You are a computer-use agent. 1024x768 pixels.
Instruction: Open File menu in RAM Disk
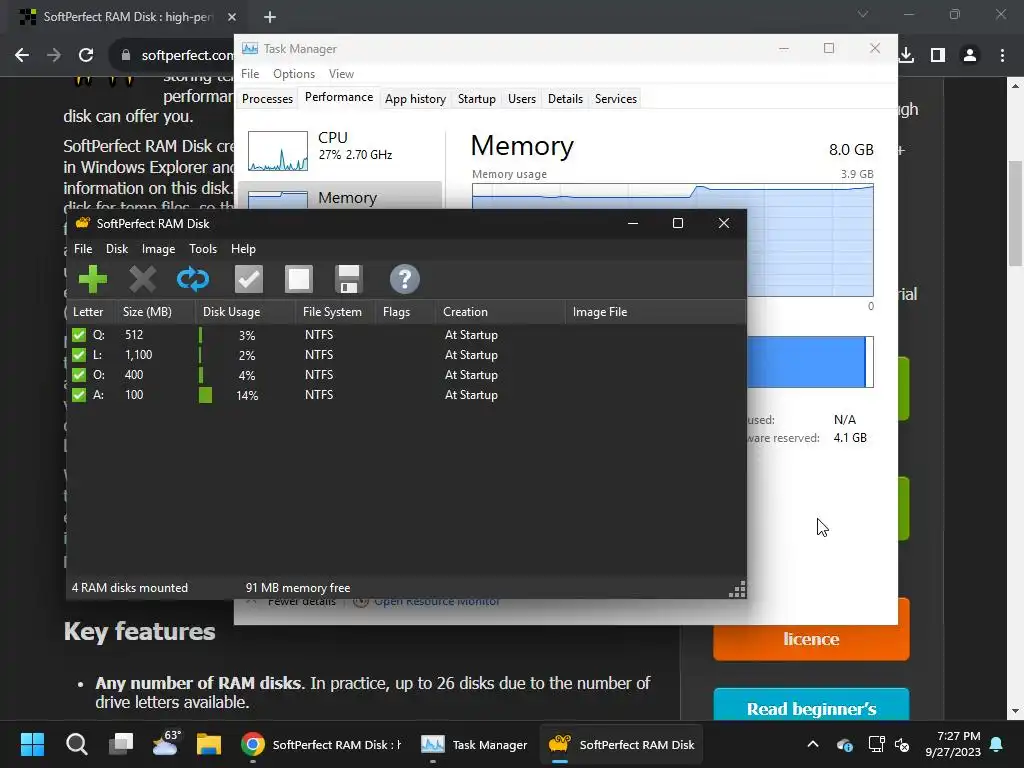83,249
